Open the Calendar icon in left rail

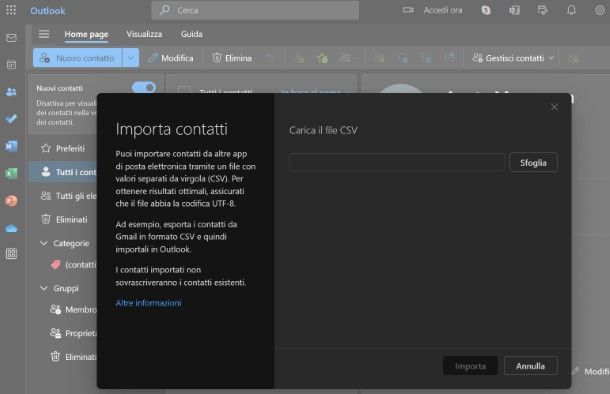pyautogui.click(x=11, y=65)
